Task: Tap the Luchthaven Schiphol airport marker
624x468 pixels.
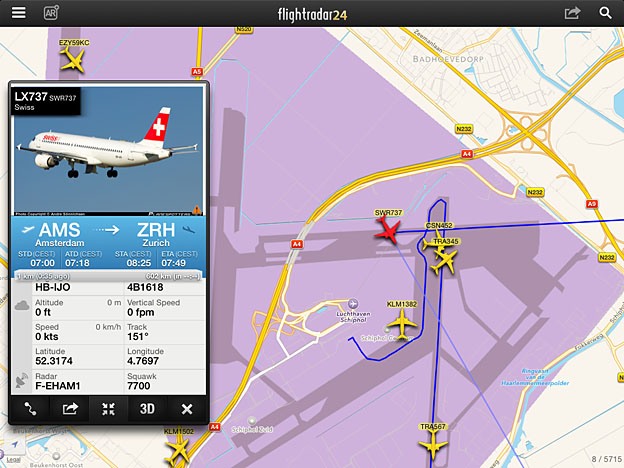Action: coord(353,304)
